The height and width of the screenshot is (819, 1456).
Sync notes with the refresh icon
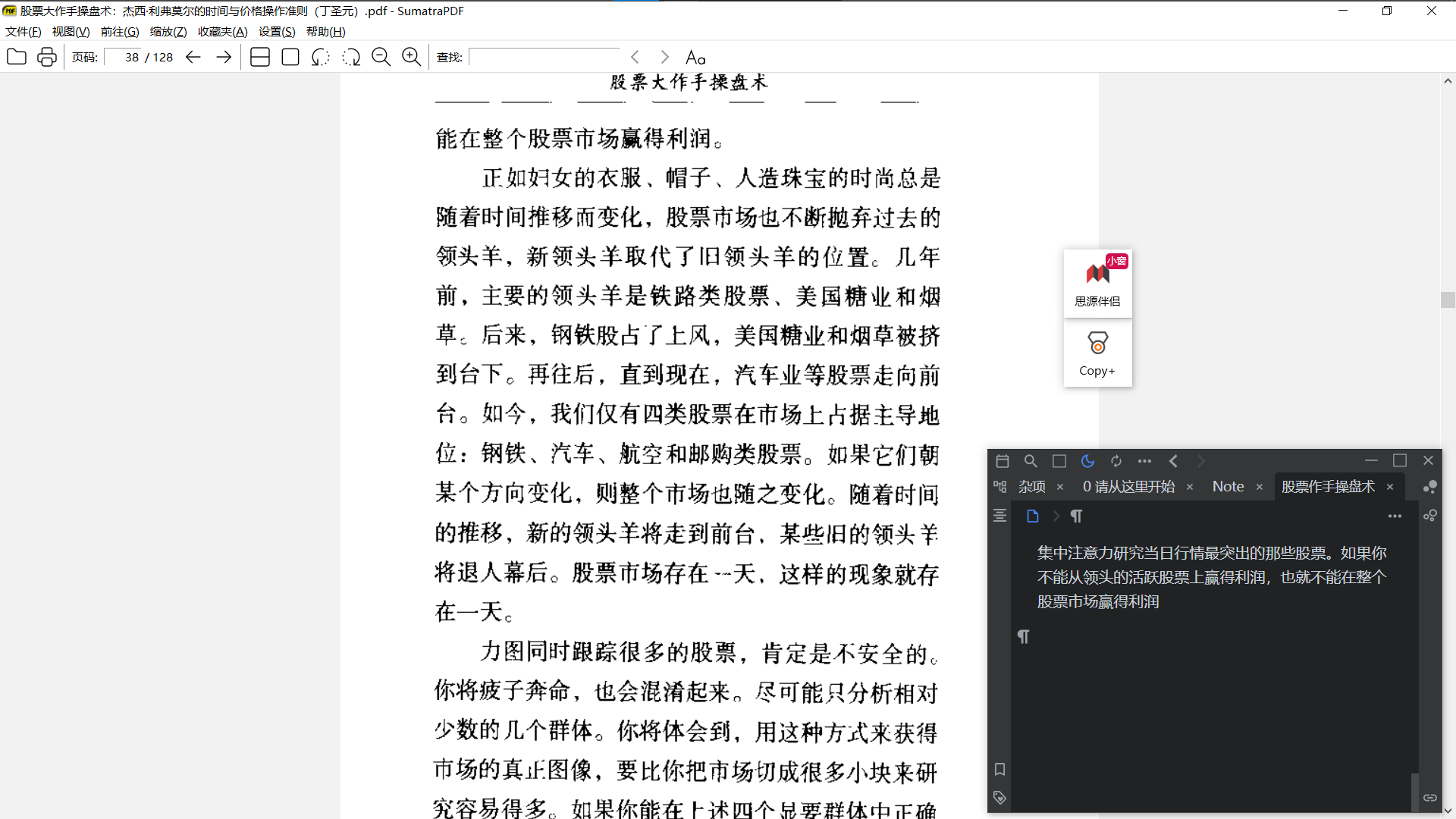pyautogui.click(x=1116, y=460)
